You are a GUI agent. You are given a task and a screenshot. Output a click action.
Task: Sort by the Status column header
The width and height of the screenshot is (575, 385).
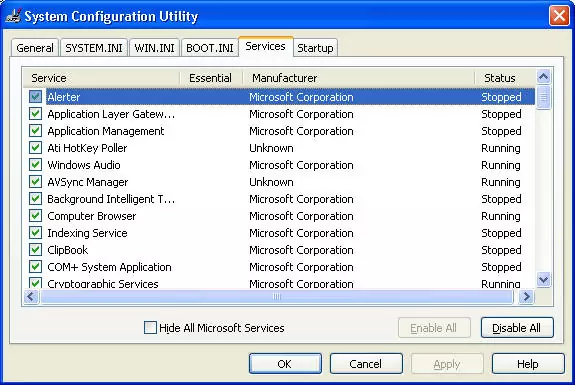[x=505, y=78]
